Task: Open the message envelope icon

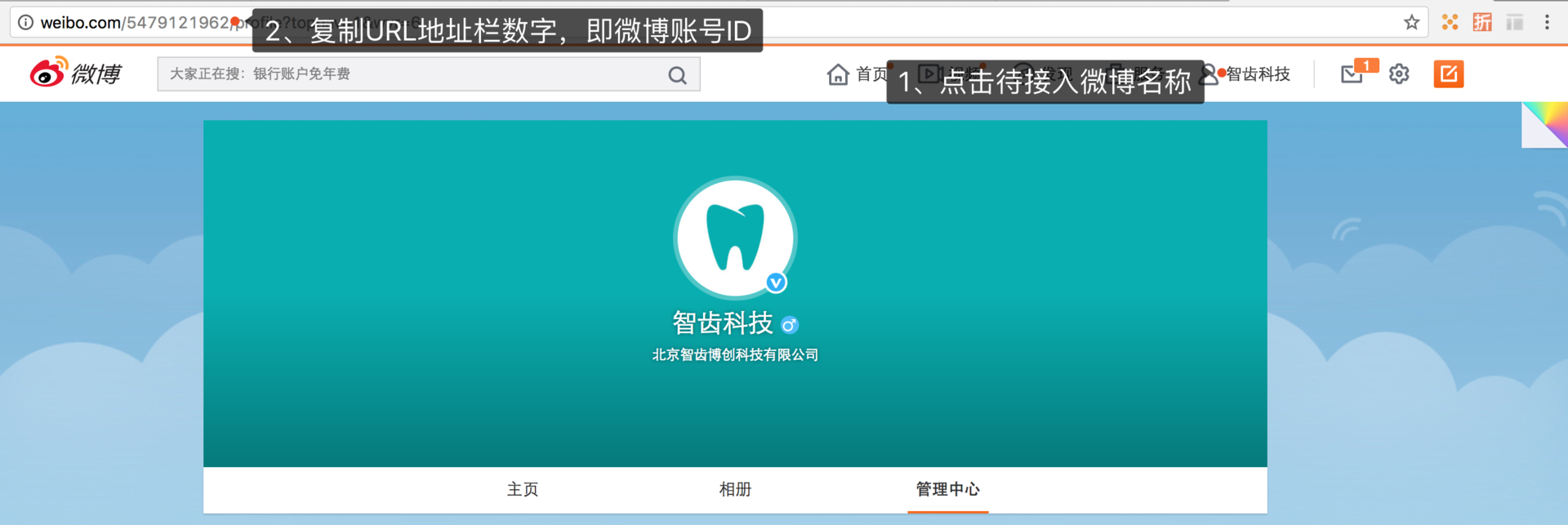Action: tap(1352, 75)
